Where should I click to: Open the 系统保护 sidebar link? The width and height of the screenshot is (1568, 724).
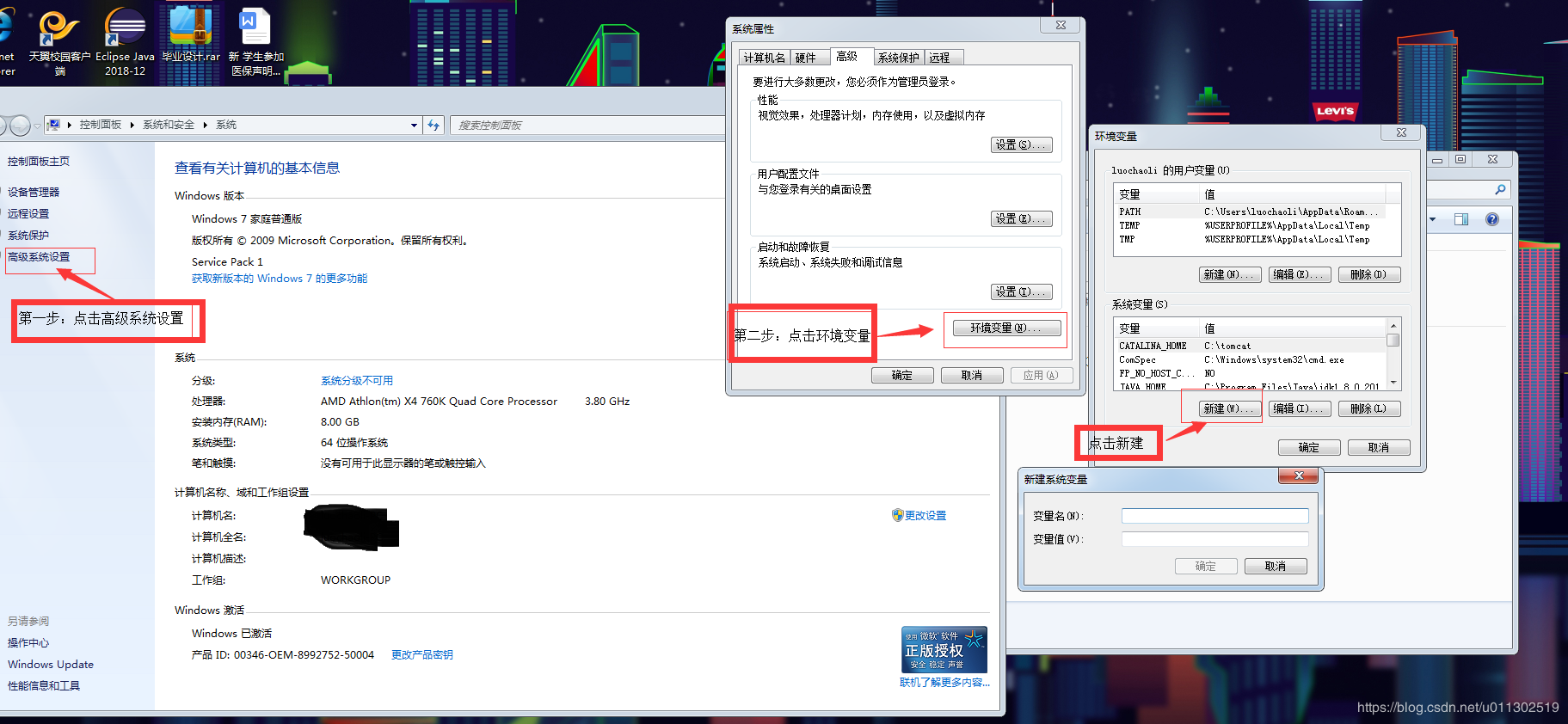[28, 236]
